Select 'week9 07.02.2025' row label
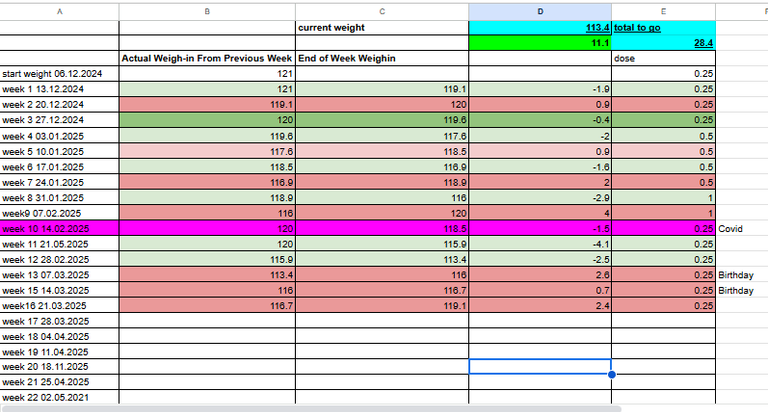 (x=59, y=213)
